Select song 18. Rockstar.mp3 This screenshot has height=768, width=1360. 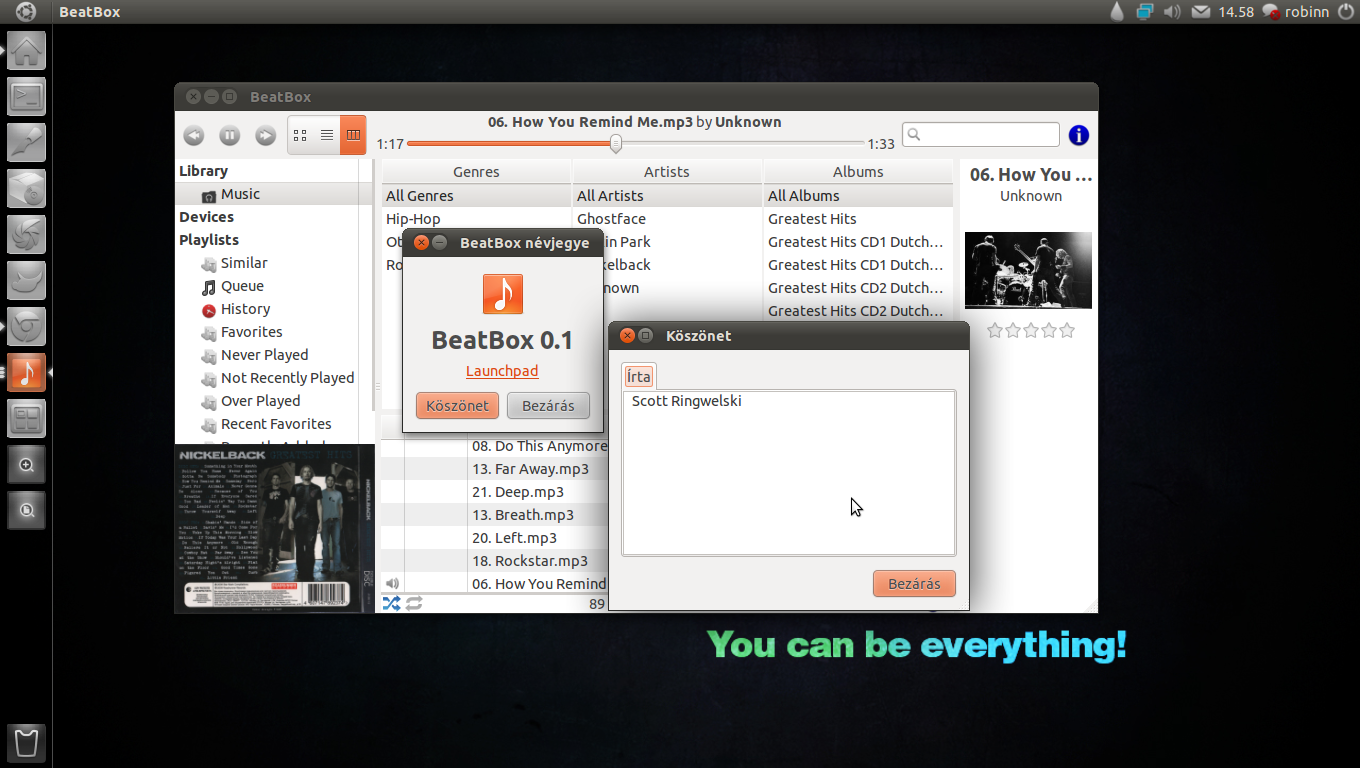tap(530, 561)
